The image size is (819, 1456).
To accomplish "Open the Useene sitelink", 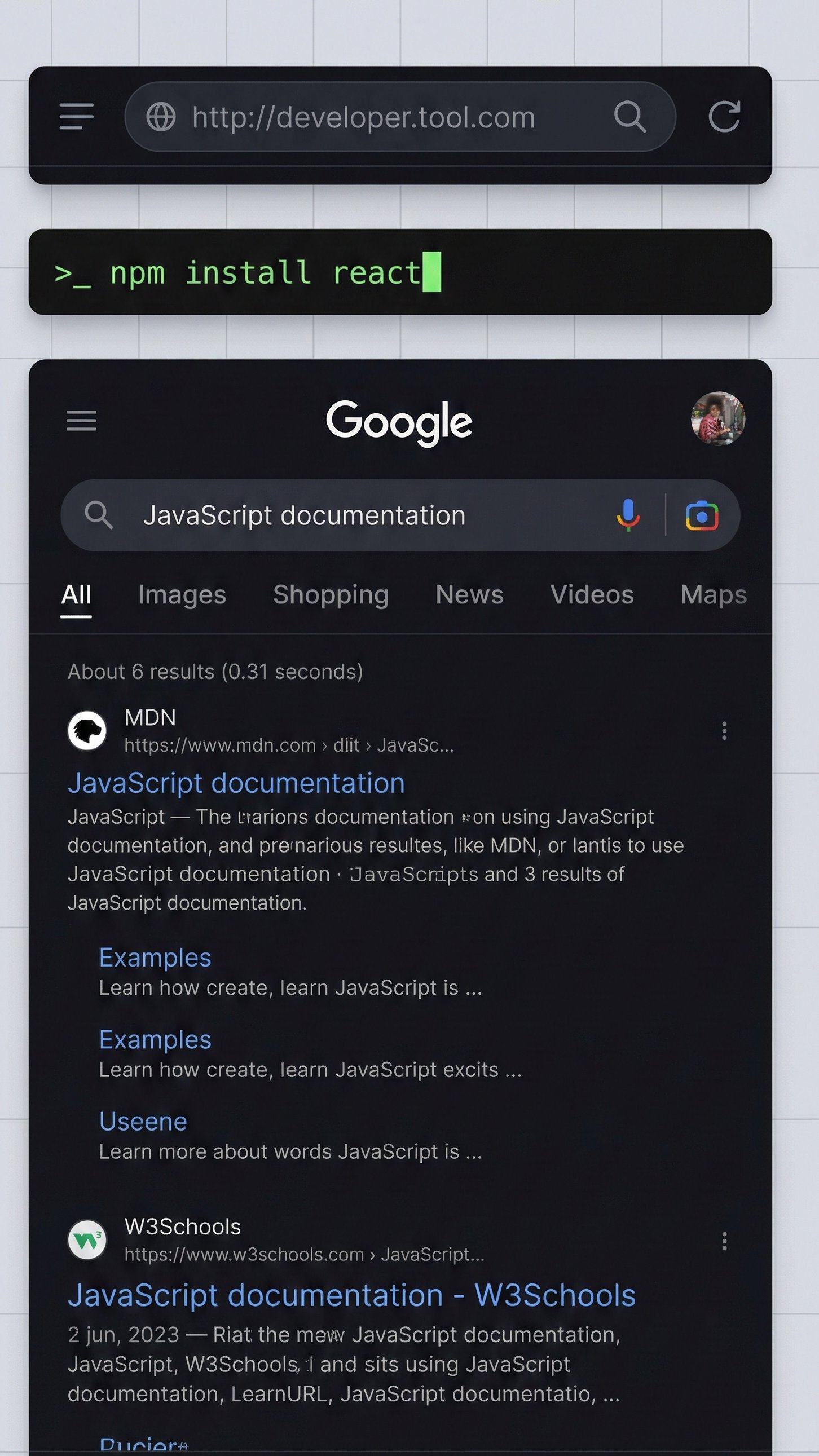I will pyautogui.click(x=143, y=1122).
